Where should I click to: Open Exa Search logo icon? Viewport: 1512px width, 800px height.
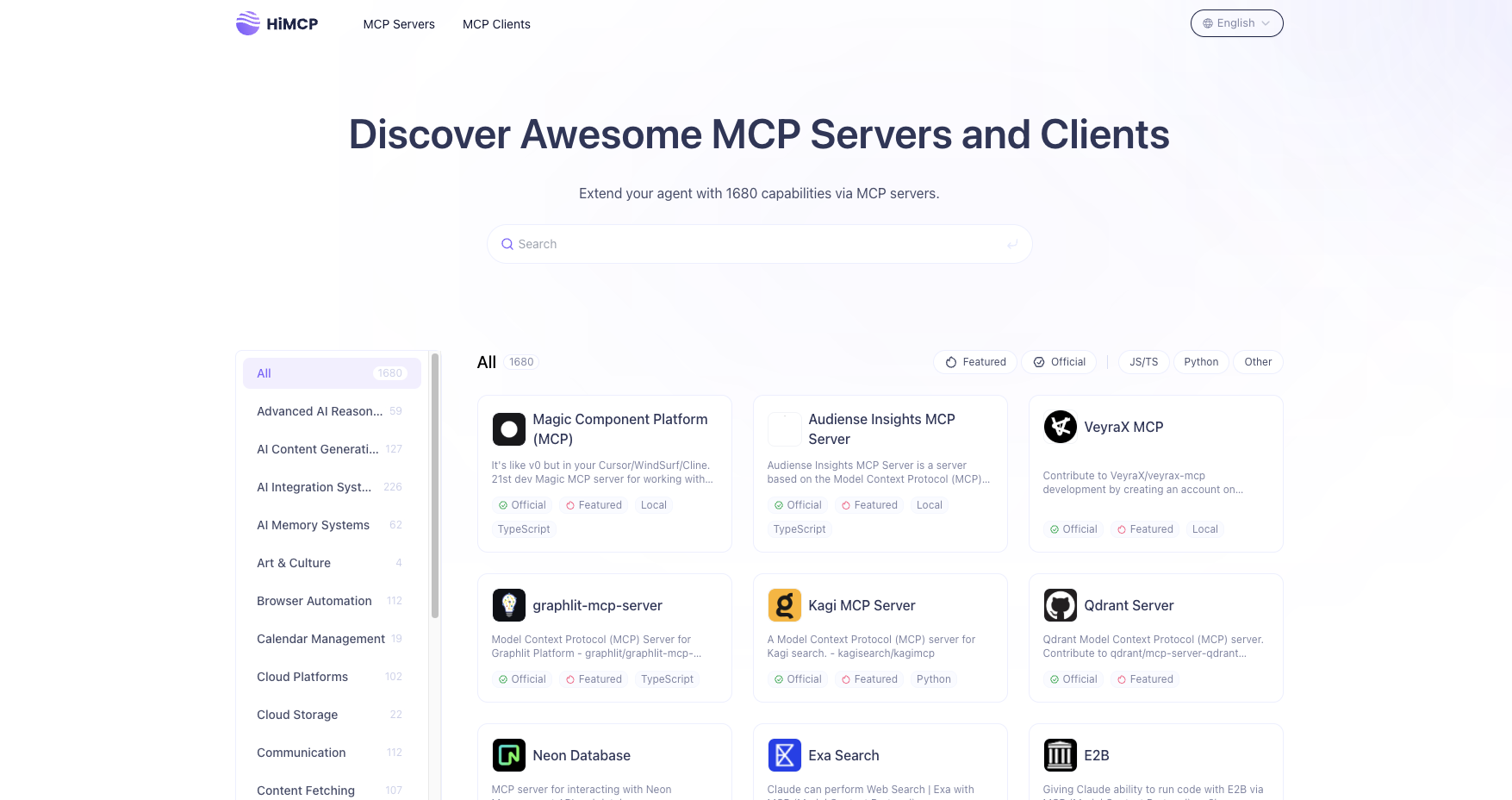[785, 755]
